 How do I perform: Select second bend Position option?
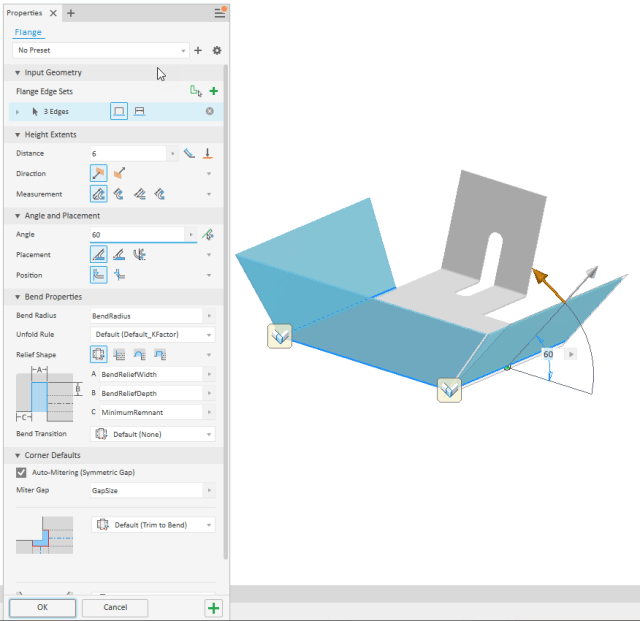coord(119,275)
